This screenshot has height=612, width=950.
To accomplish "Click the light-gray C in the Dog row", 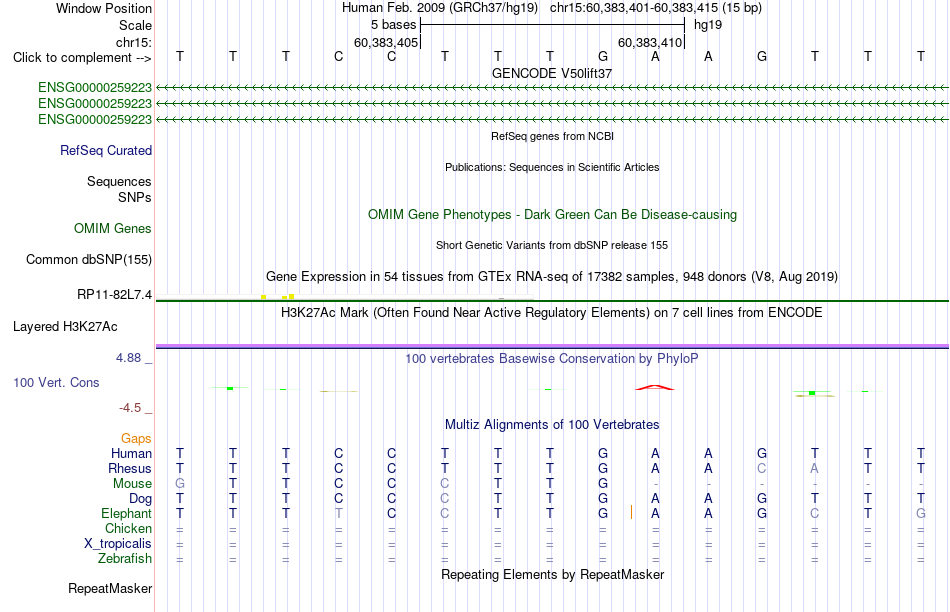I will click(445, 499).
